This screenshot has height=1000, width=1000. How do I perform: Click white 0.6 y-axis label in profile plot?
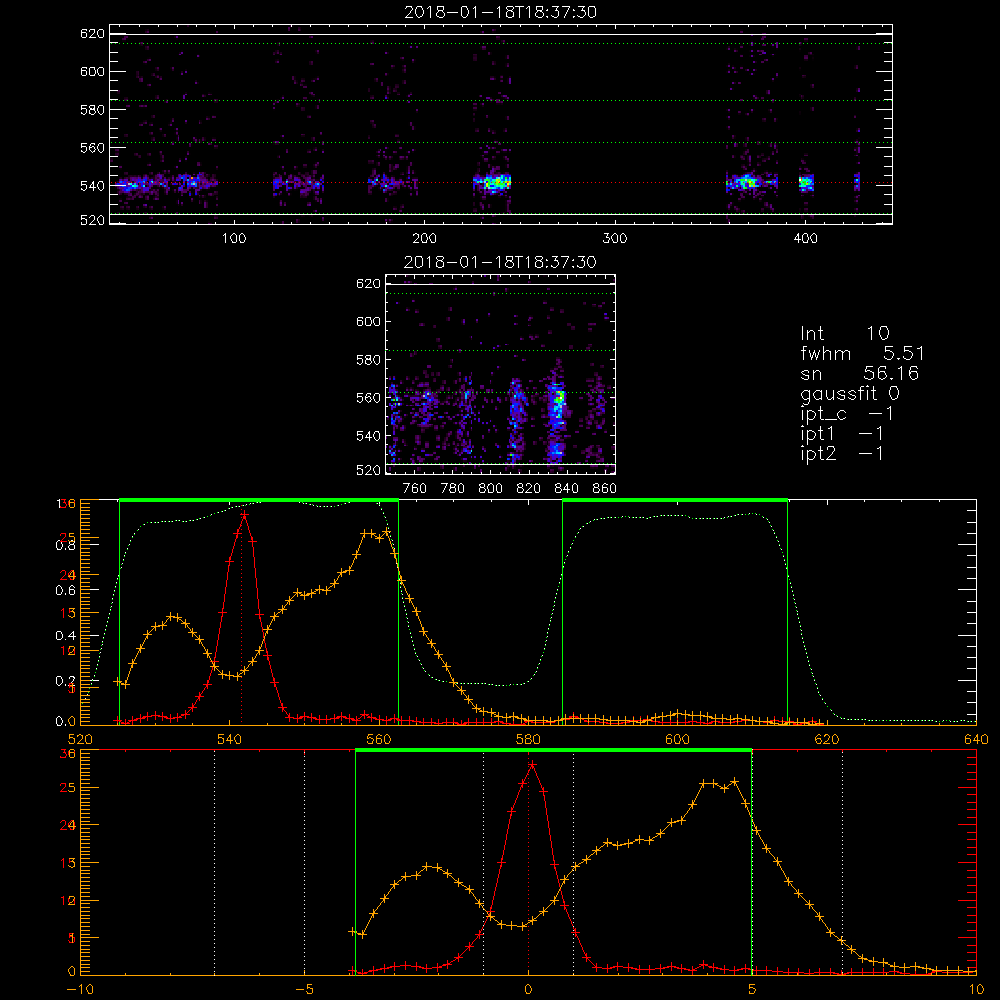[64, 590]
